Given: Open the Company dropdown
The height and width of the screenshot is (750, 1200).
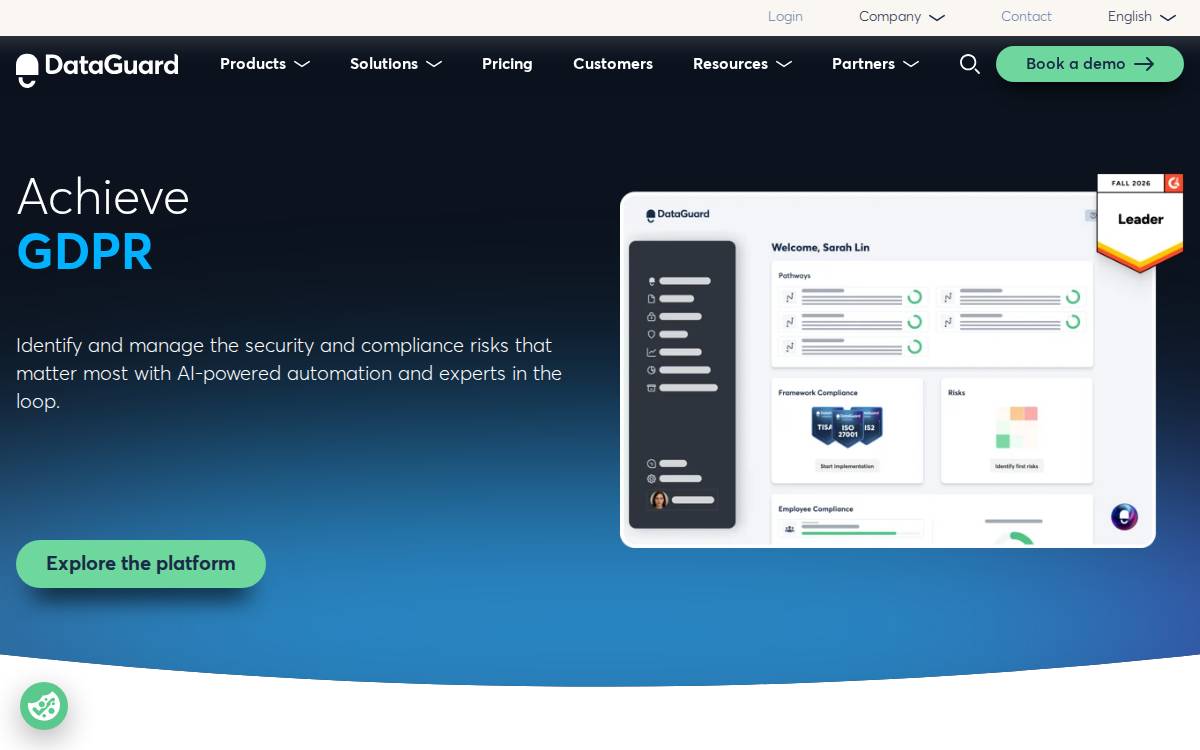Looking at the screenshot, I should click(902, 17).
